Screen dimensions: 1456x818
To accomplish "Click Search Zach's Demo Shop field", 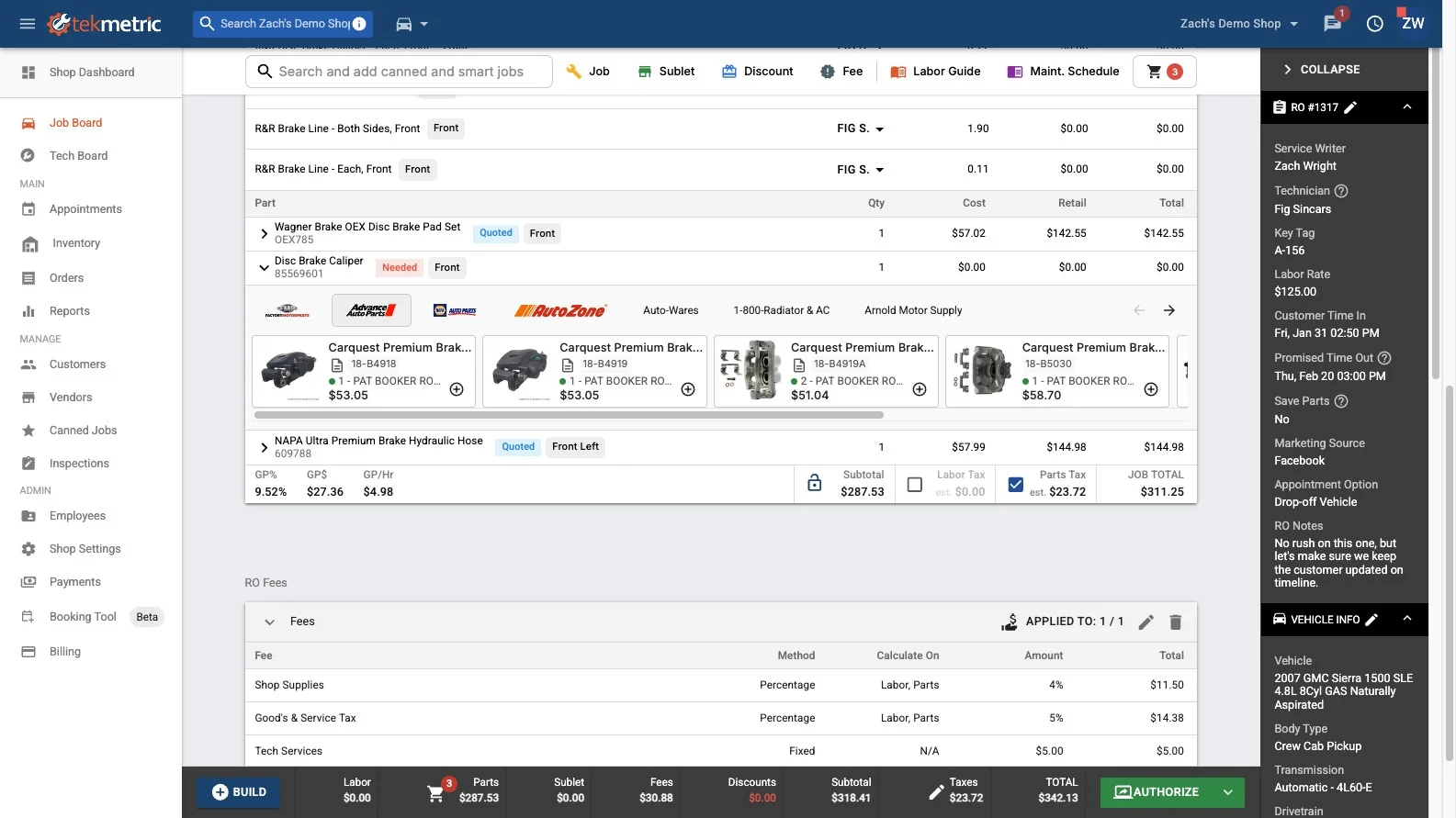I will pos(283,24).
